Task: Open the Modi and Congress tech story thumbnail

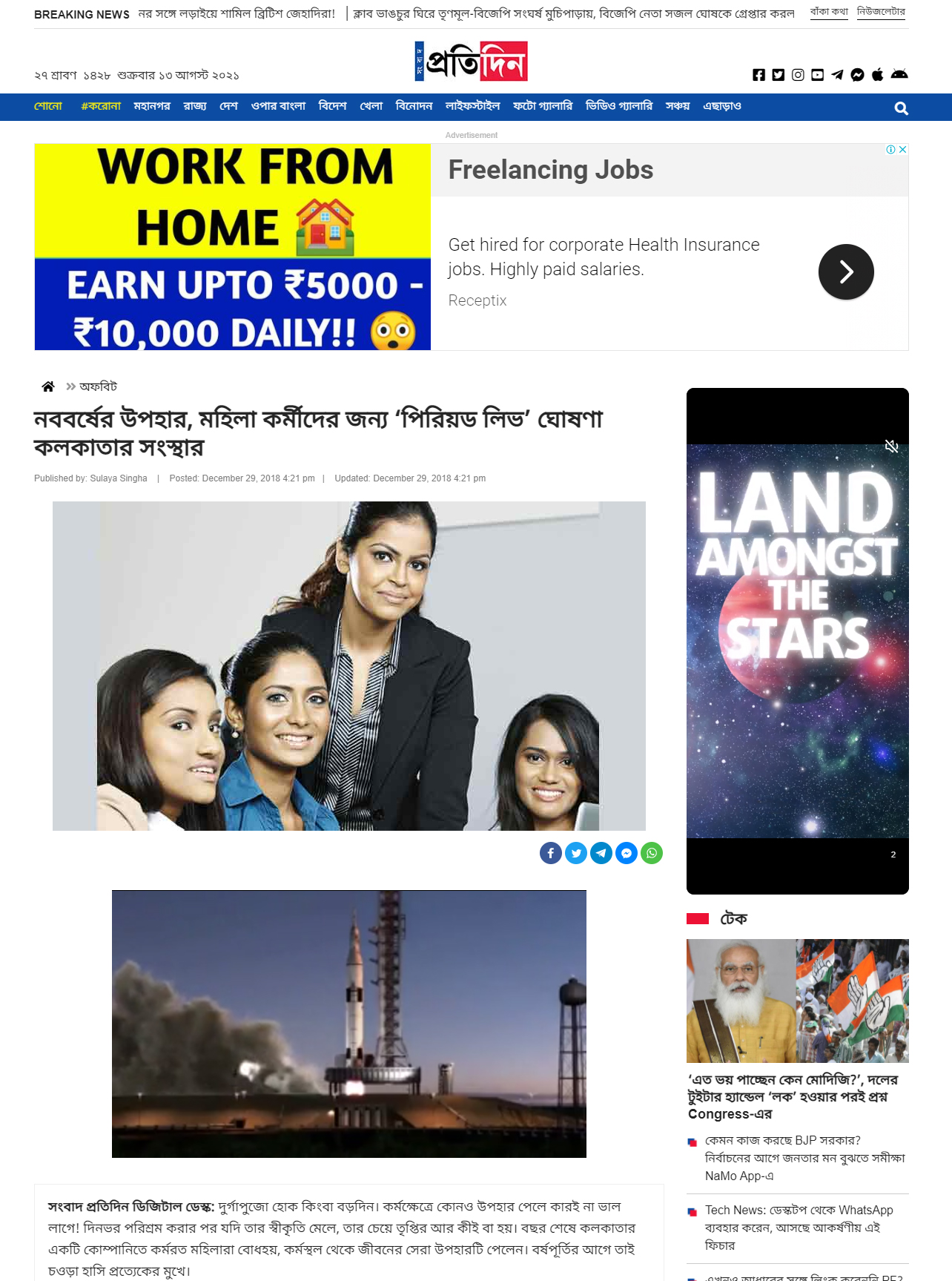Action: pyautogui.click(x=798, y=1001)
